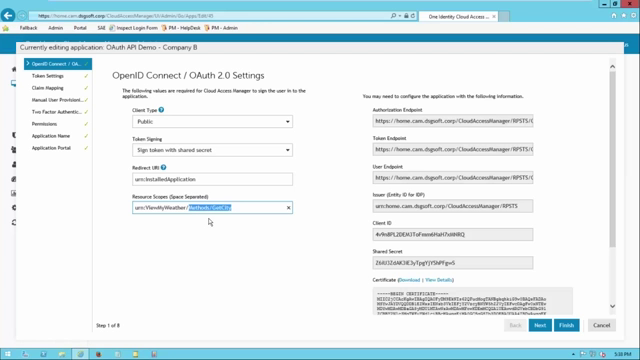Click the certificate View Details link
This screenshot has height=360, width=640.
[x=438, y=280]
